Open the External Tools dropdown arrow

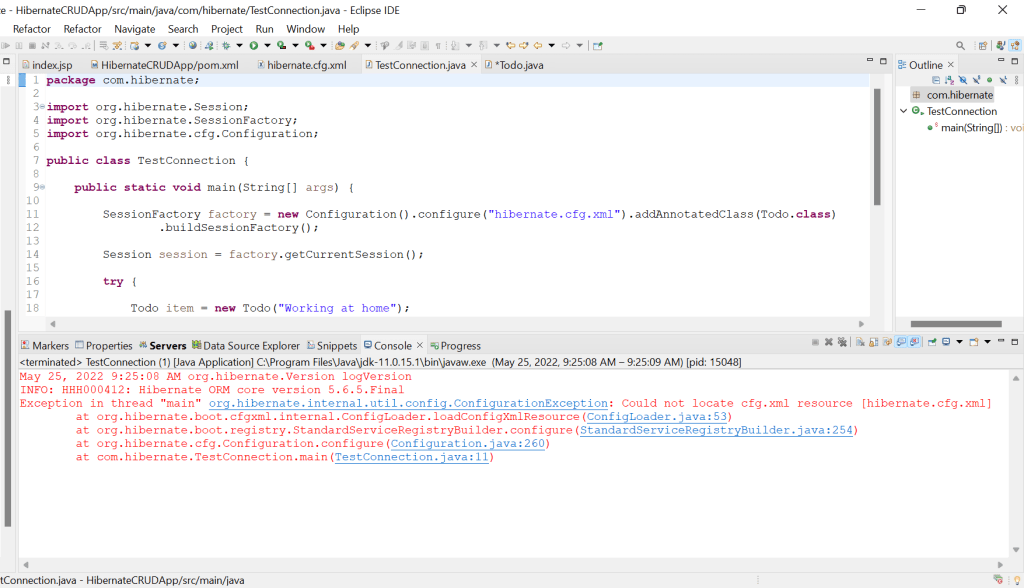(323, 46)
